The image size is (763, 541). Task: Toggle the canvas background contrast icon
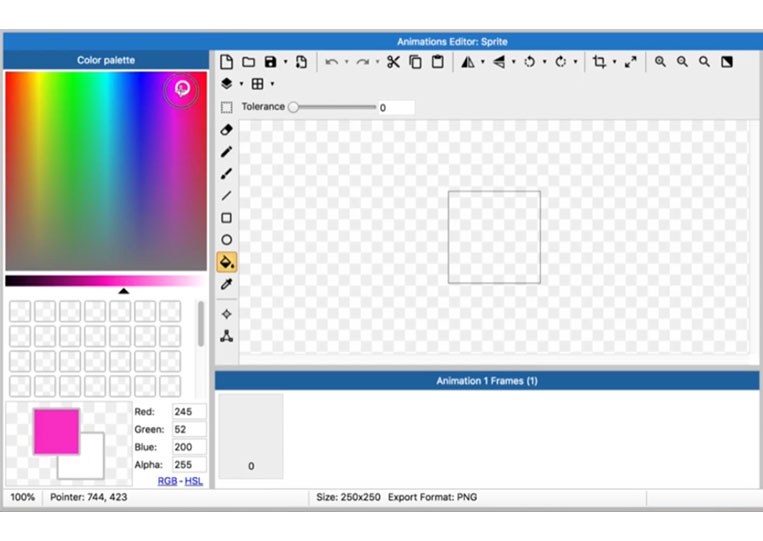[x=727, y=62]
